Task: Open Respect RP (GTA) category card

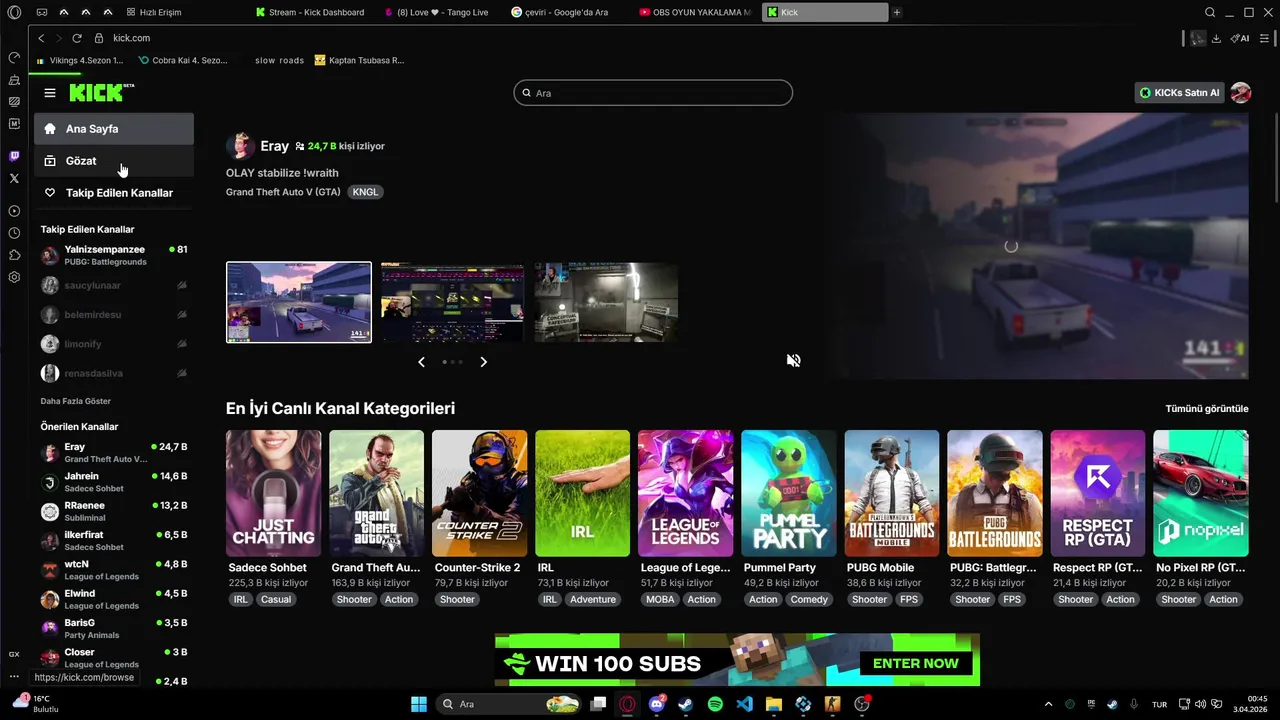Action: point(1097,493)
